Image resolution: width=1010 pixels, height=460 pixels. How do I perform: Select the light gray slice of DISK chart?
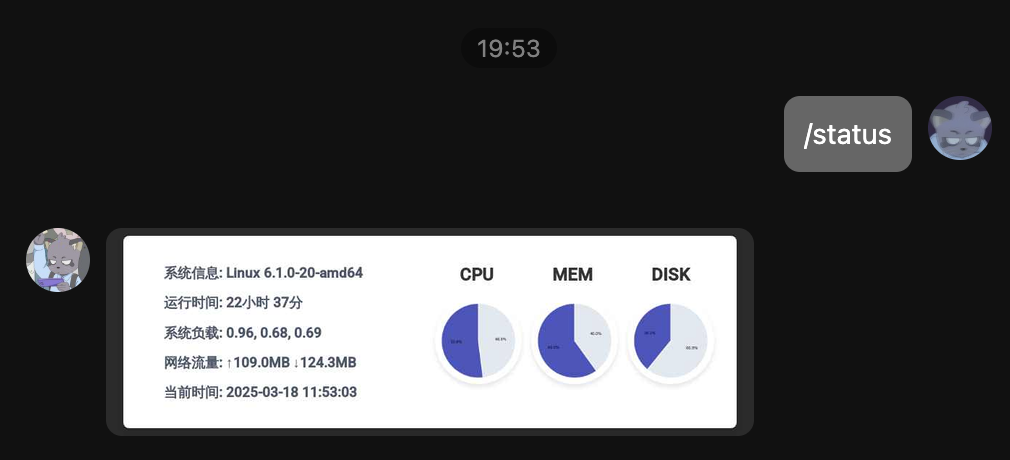click(x=683, y=345)
